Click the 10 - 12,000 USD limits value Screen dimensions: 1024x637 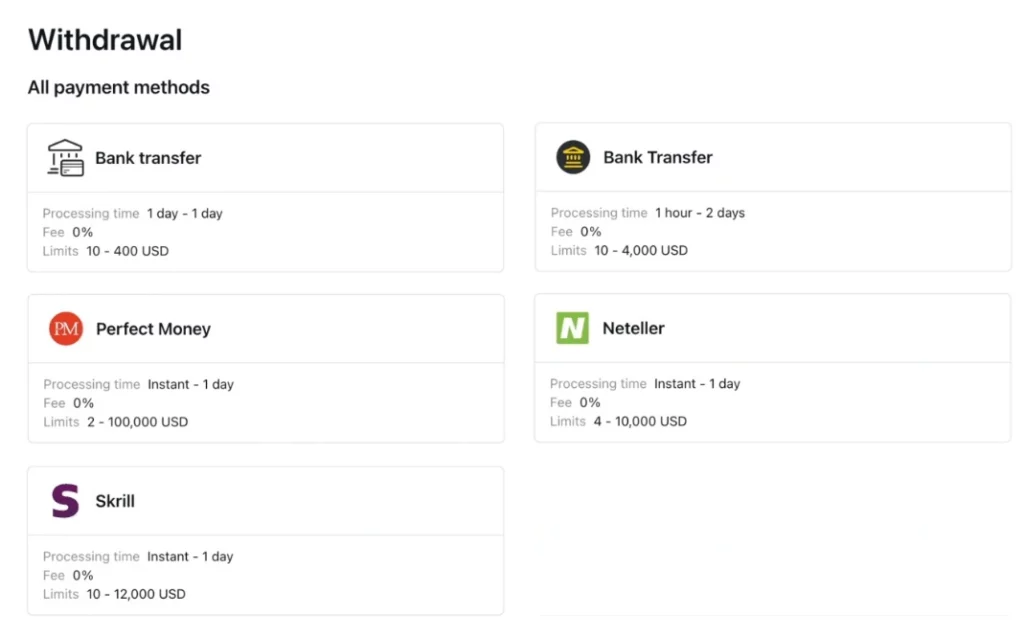[x=135, y=594]
